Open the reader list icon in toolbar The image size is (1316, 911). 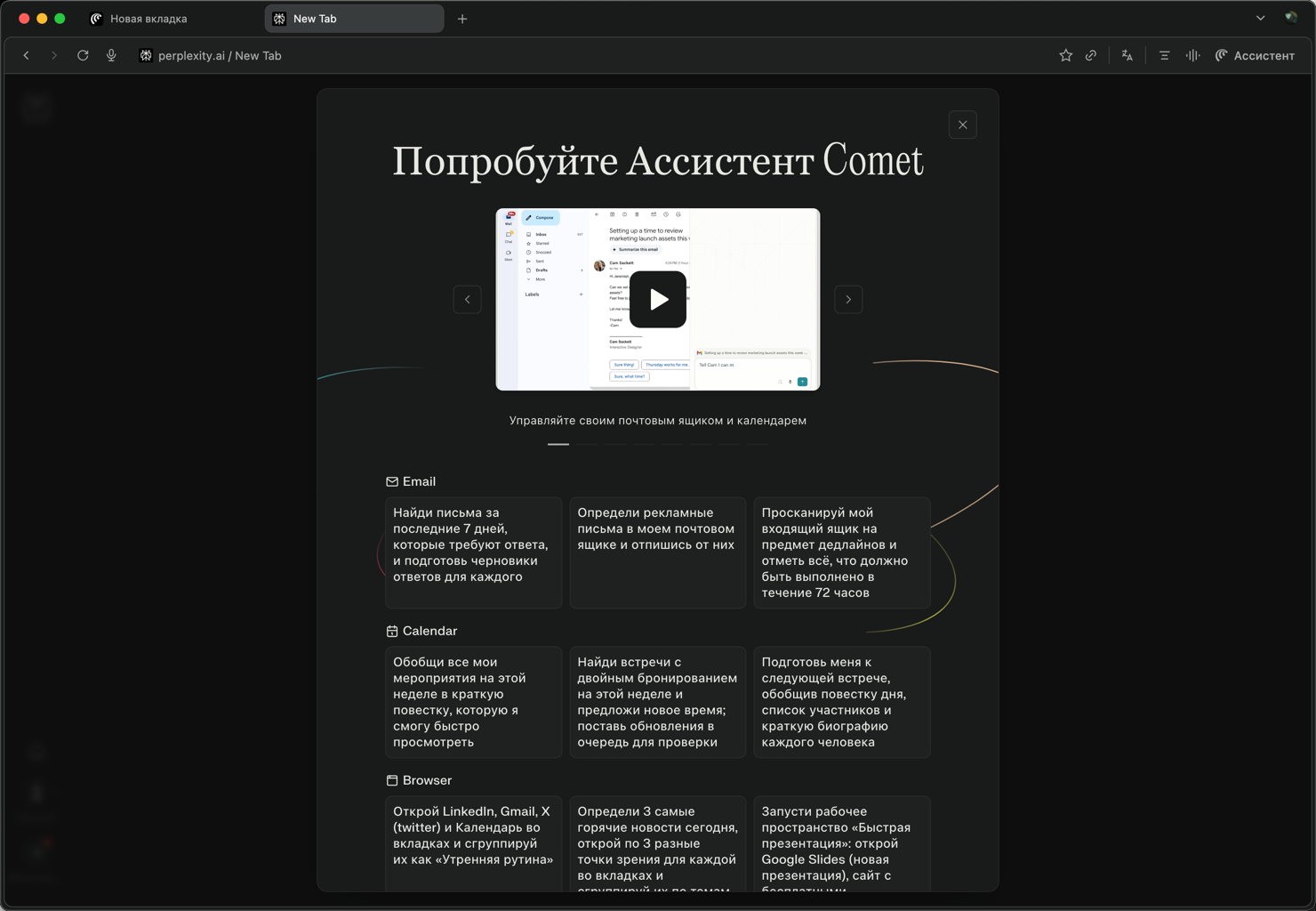pos(1164,55)
